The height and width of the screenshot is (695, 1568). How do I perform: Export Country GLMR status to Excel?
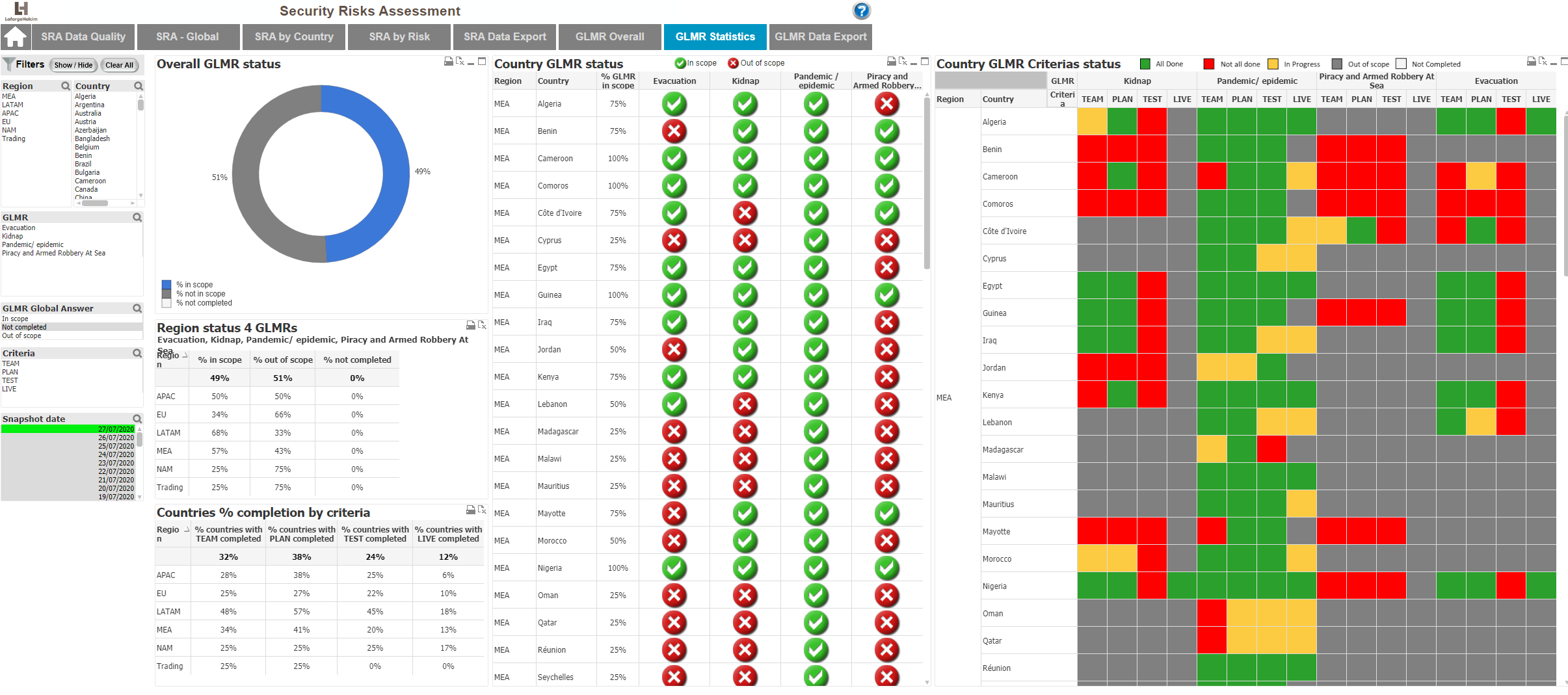[903, 61]
